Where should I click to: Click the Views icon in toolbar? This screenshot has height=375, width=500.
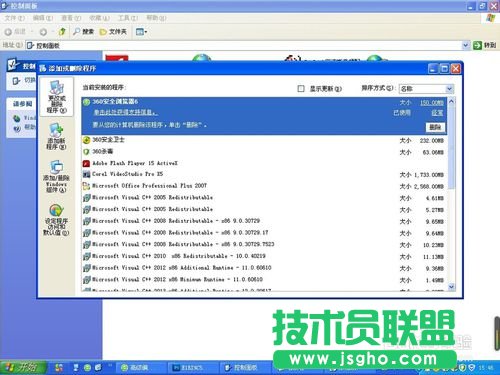[141, 32]
